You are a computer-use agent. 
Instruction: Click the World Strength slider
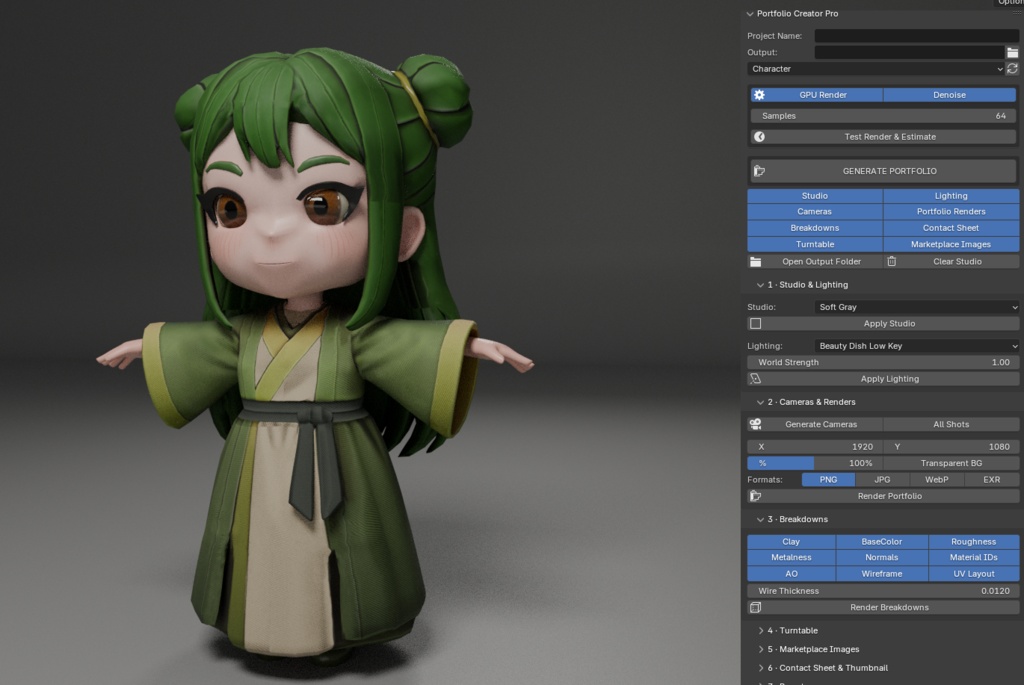point(883,362)
